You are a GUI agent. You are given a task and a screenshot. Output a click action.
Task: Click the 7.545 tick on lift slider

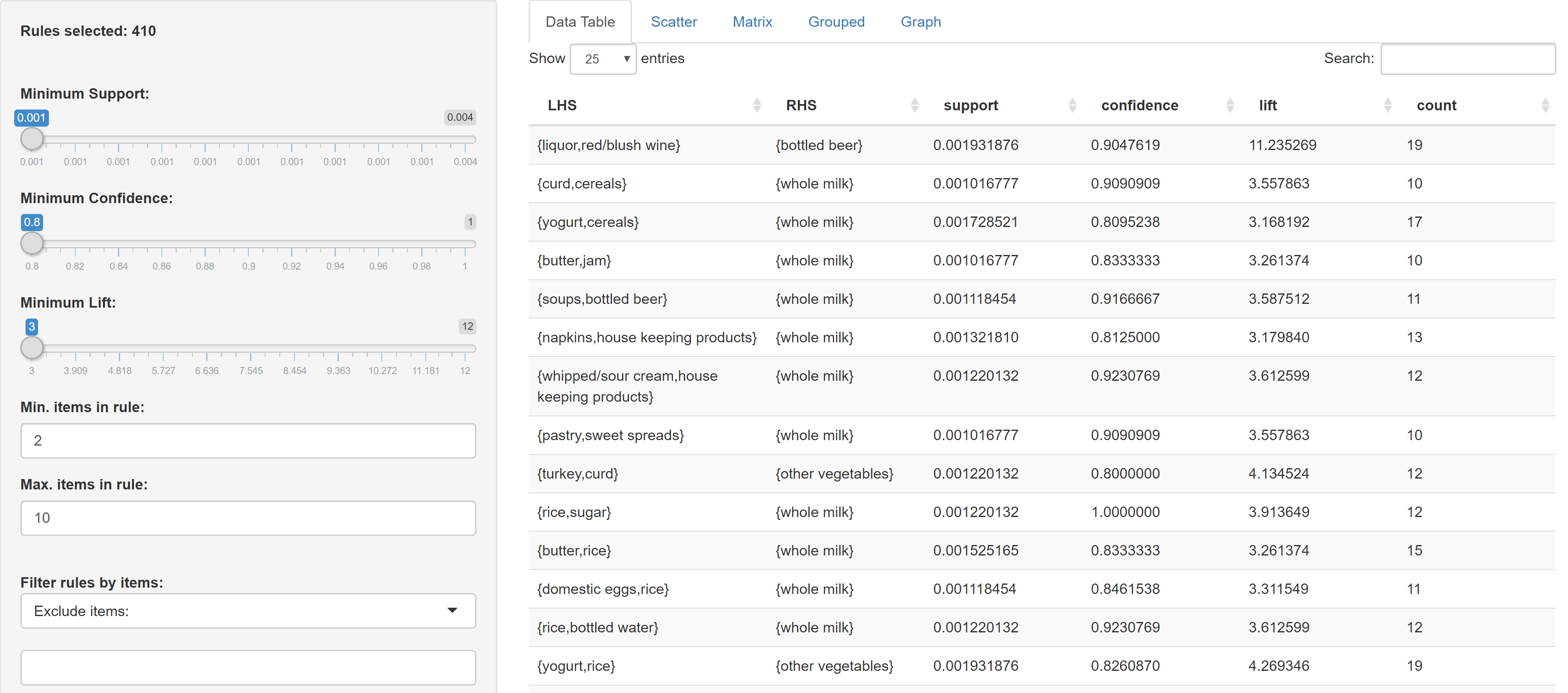251,370
